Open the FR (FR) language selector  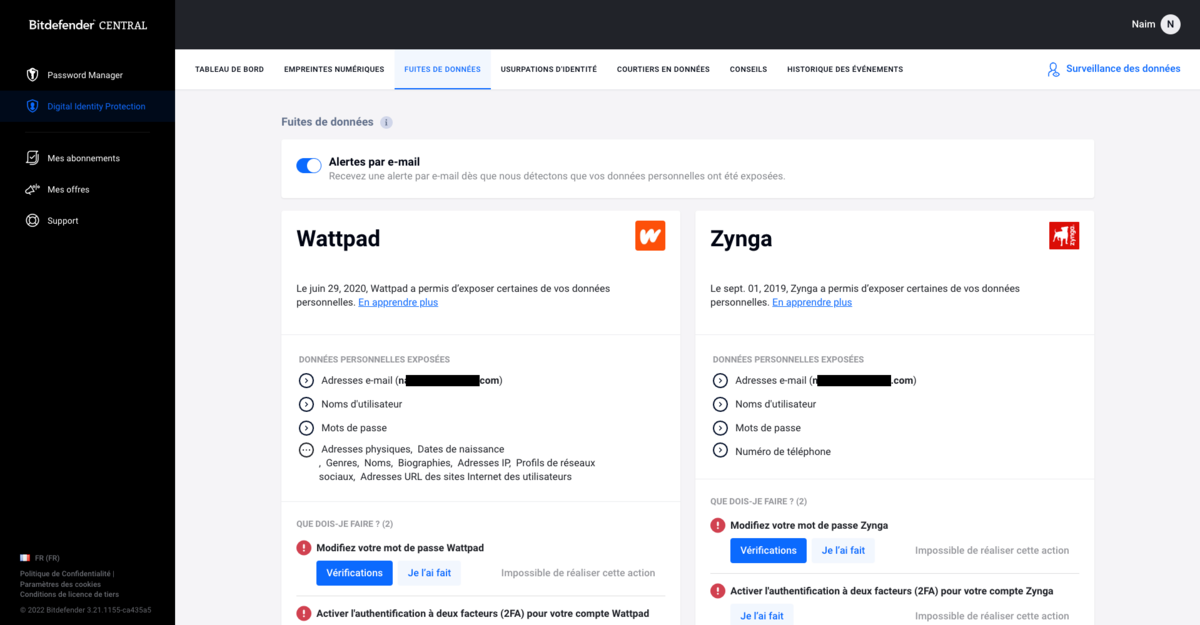pyautogui.click(x=40, y=558)
